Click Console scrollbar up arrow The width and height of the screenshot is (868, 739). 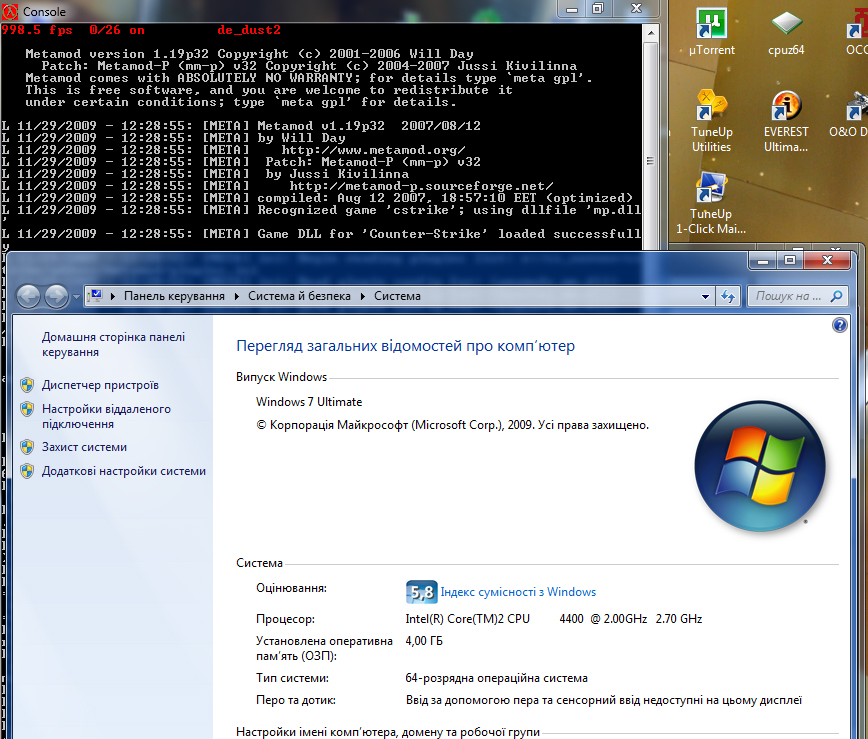tap(651, 33)
